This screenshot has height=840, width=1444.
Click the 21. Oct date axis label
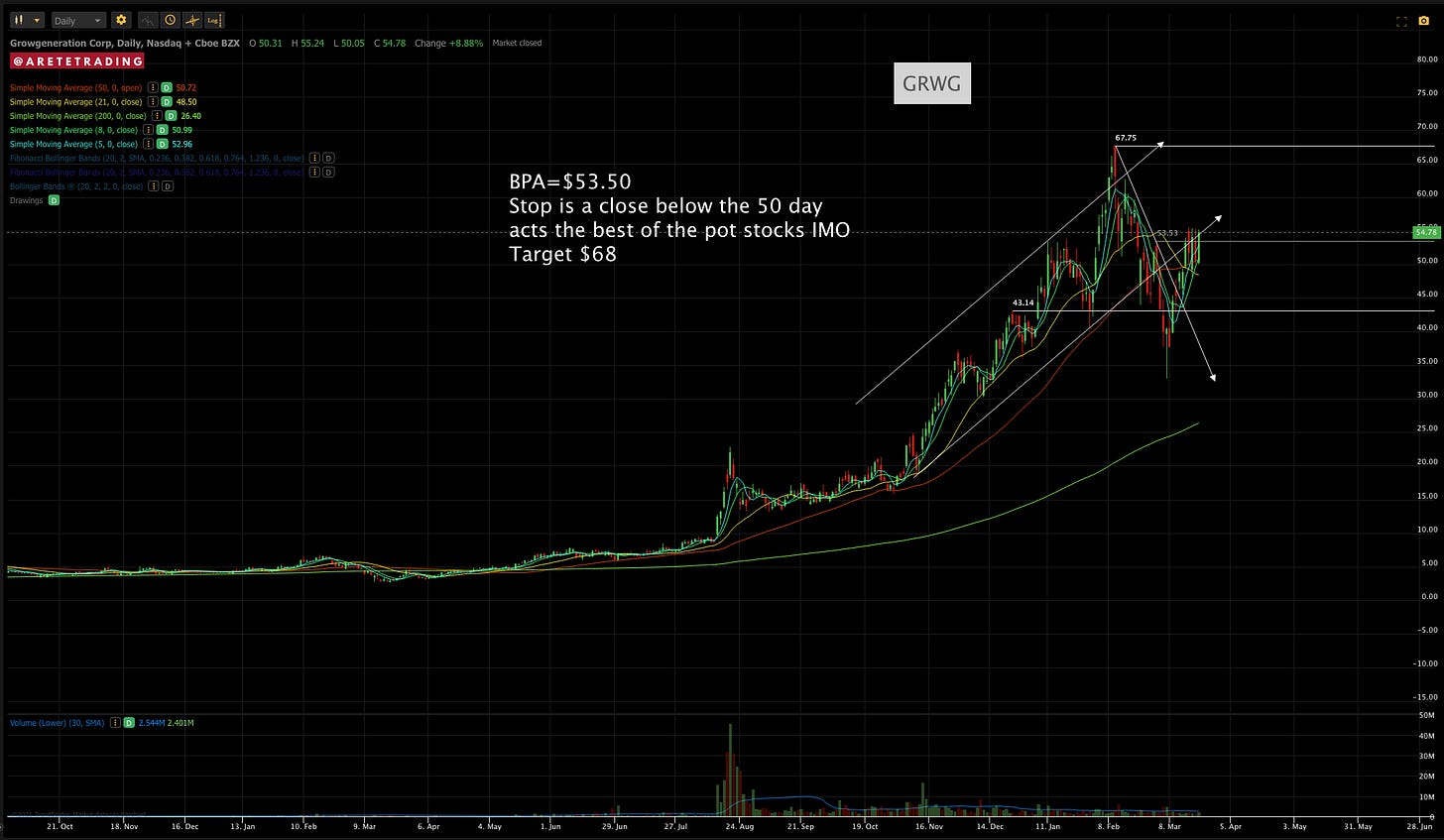pyautogui.click(x=60, y=826)
